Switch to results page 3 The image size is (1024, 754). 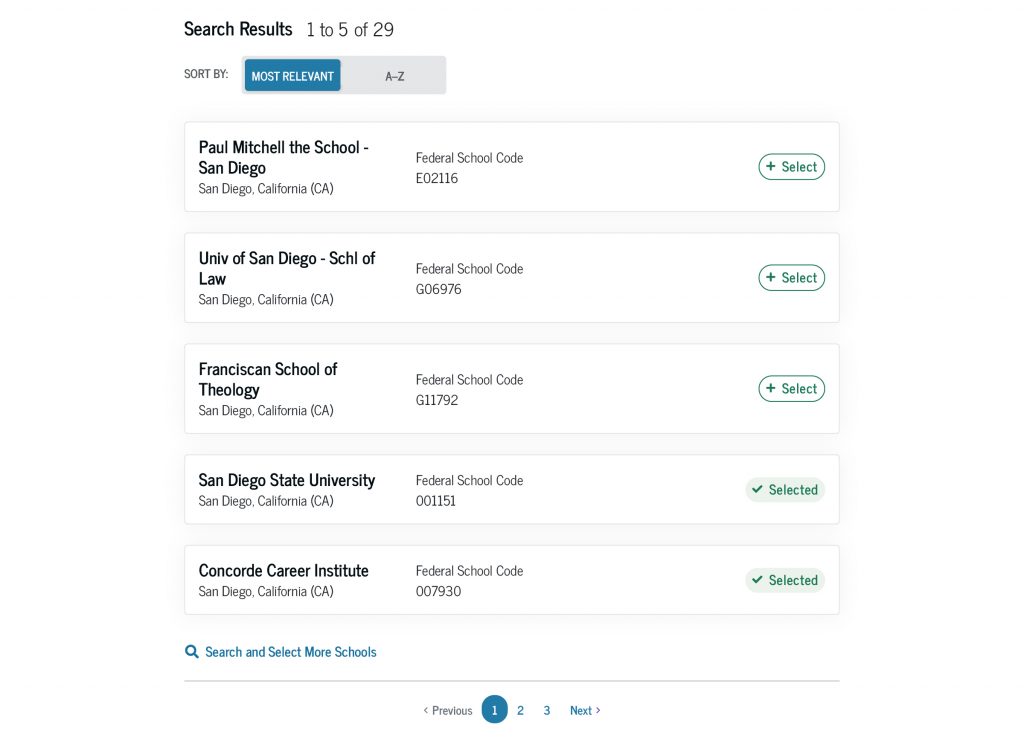click(x=546, y=709)
